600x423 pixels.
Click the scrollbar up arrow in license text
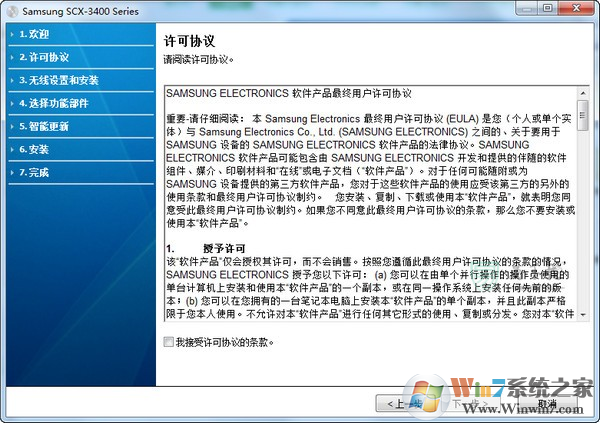[x=583, y=93]
